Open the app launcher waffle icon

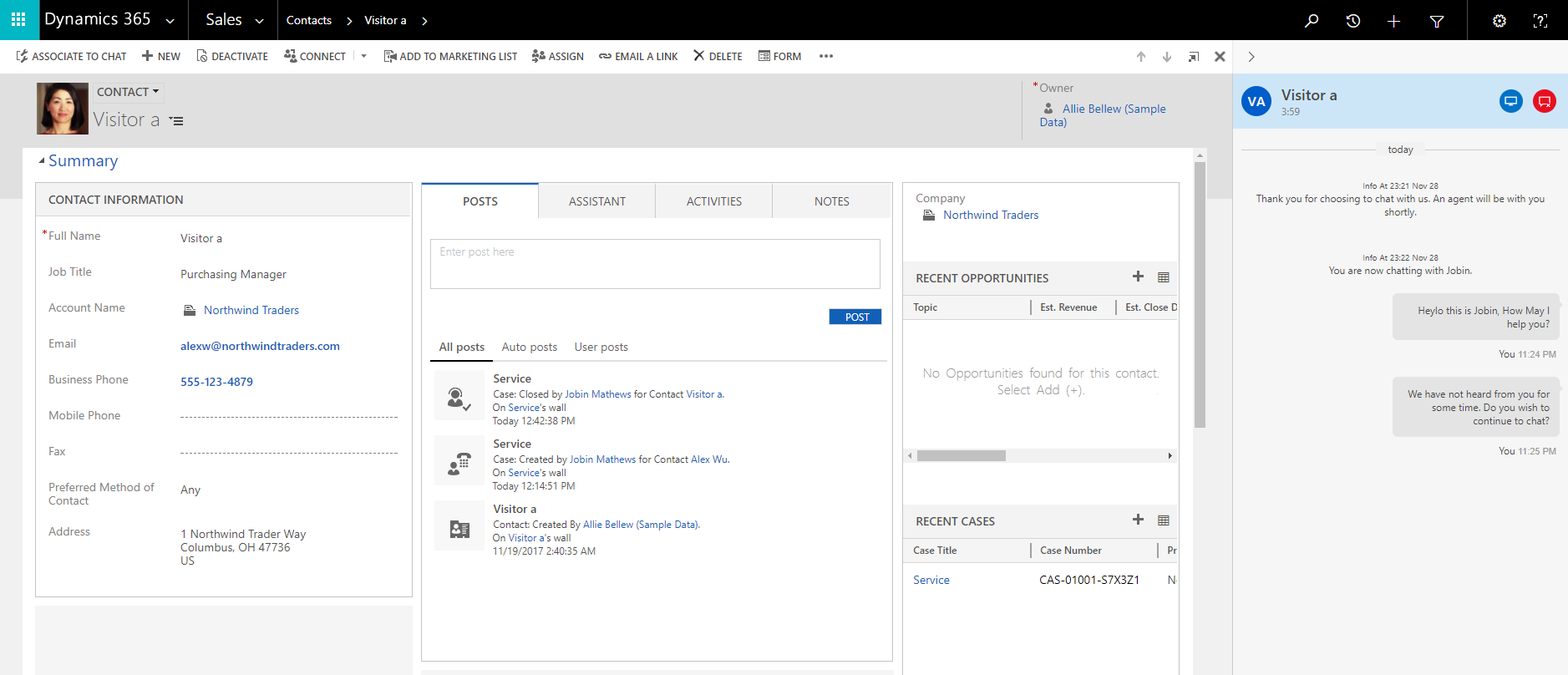pos(18,19)
